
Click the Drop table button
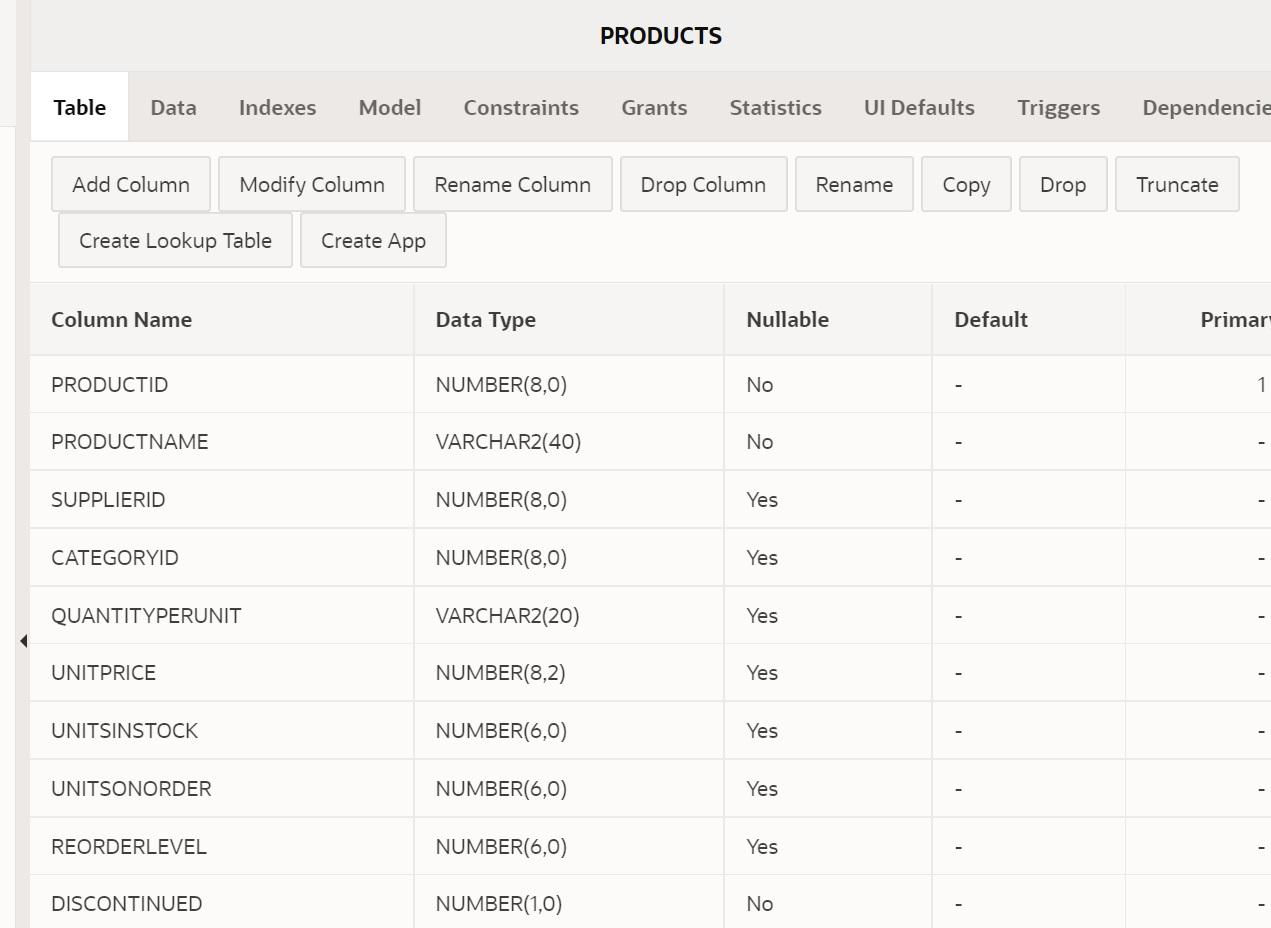(1063, 184)
